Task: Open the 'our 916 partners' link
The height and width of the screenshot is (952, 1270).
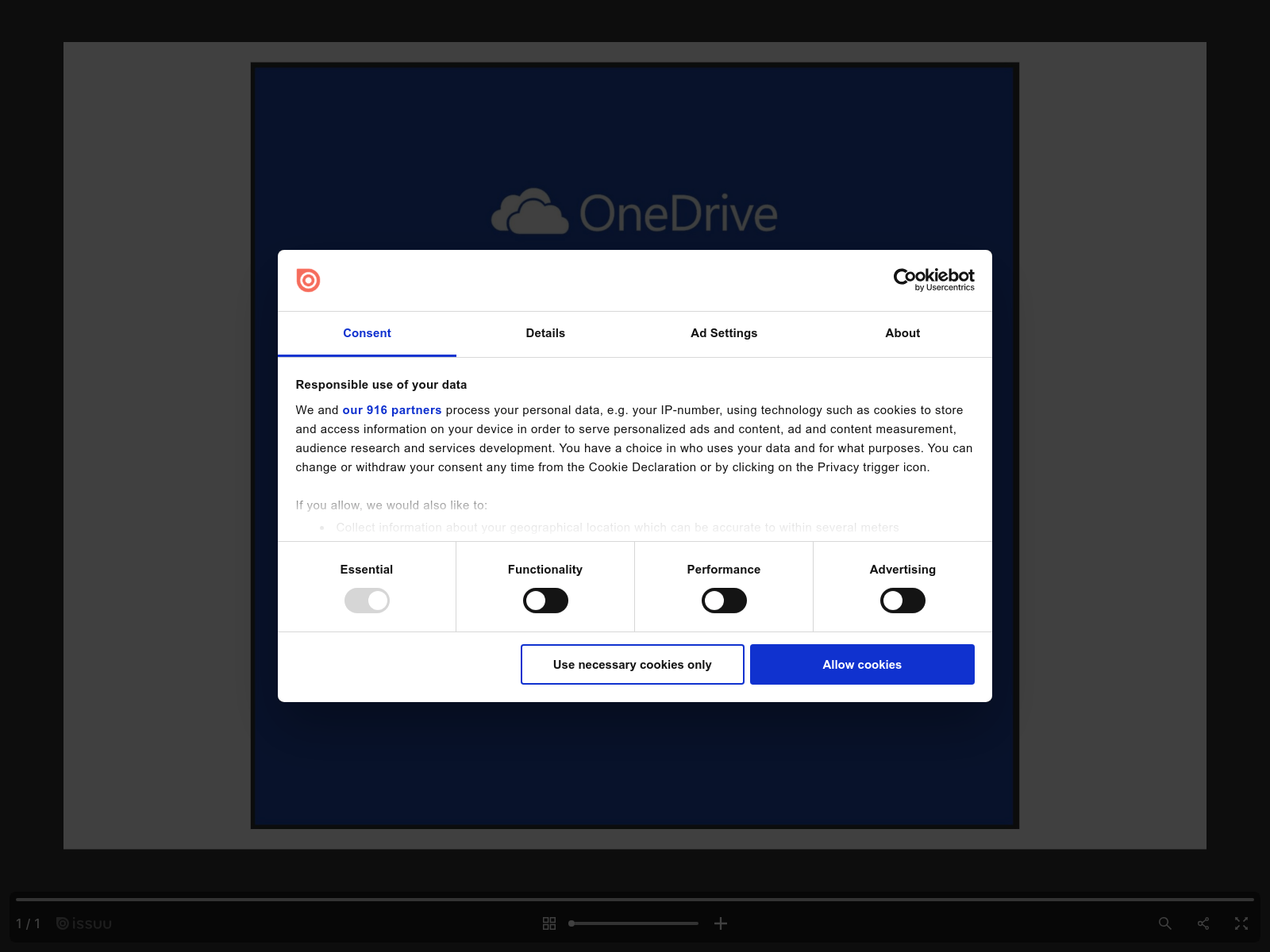Action: [392, 410]
